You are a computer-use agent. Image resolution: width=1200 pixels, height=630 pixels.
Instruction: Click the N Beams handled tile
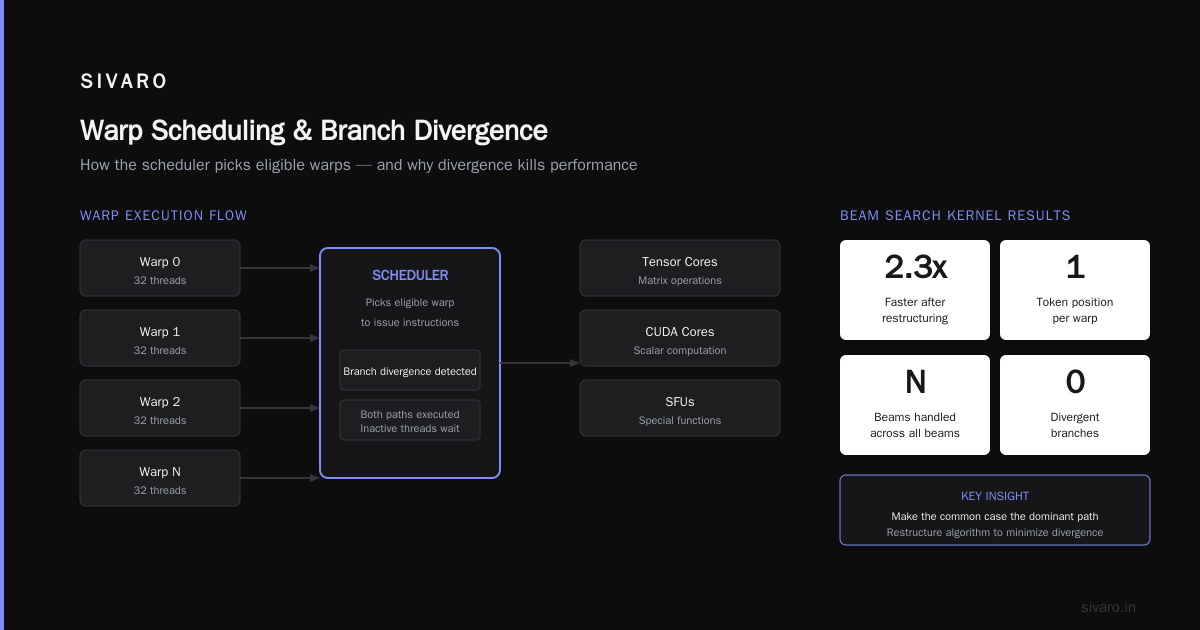click(915, 405)
